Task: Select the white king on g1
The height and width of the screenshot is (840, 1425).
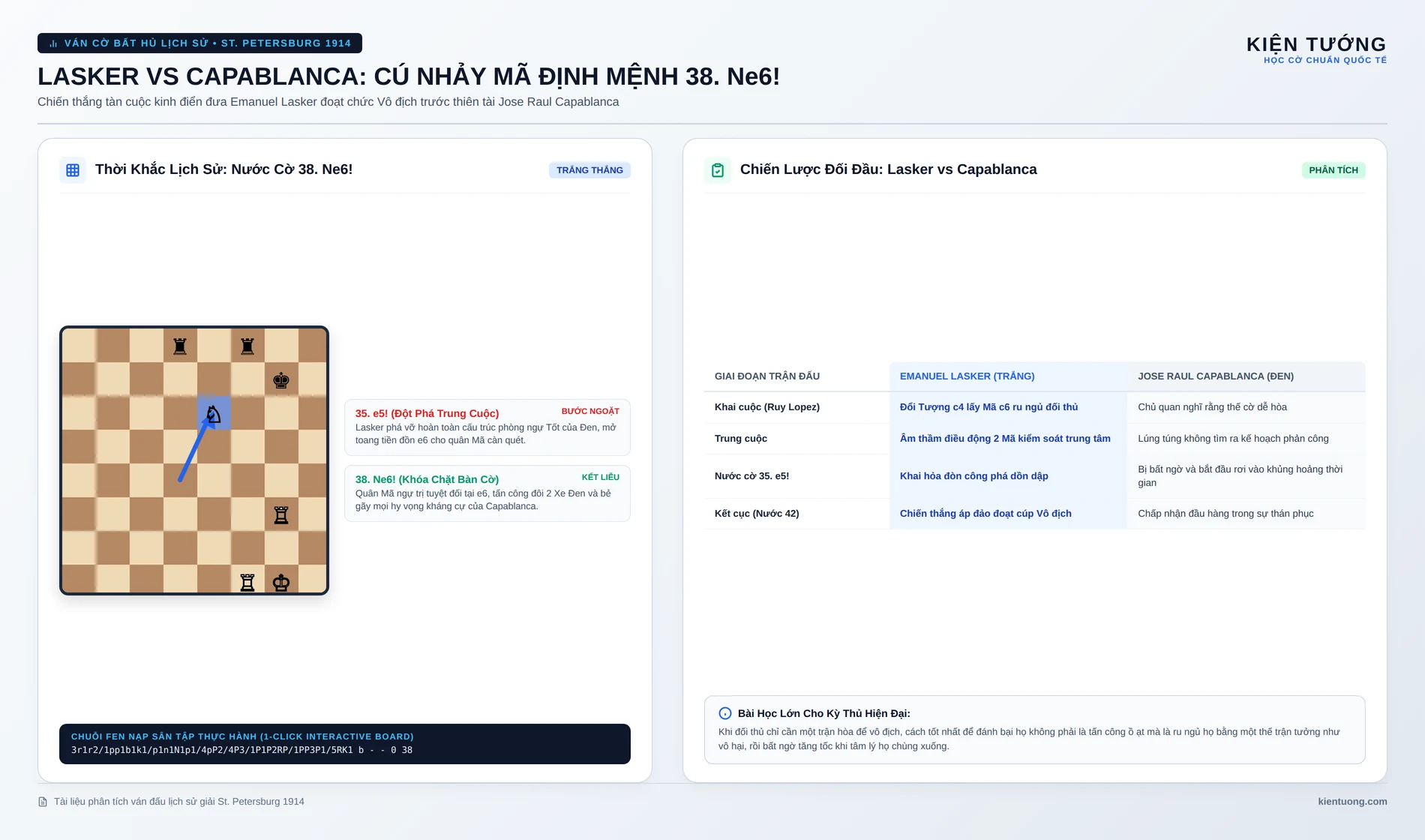Action: coord(281,582)
